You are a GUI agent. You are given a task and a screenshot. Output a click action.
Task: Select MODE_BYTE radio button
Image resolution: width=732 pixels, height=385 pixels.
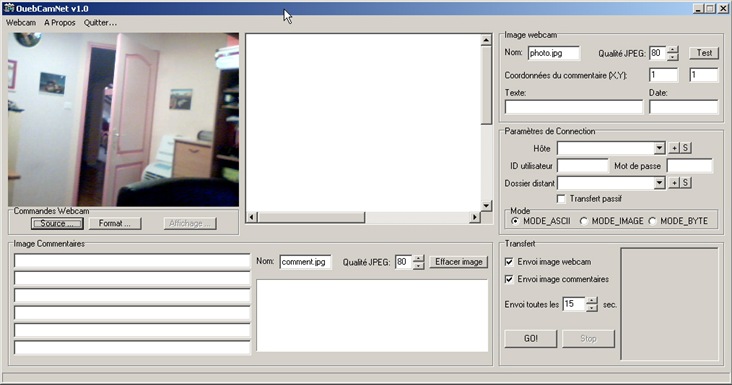click(652, 221)
